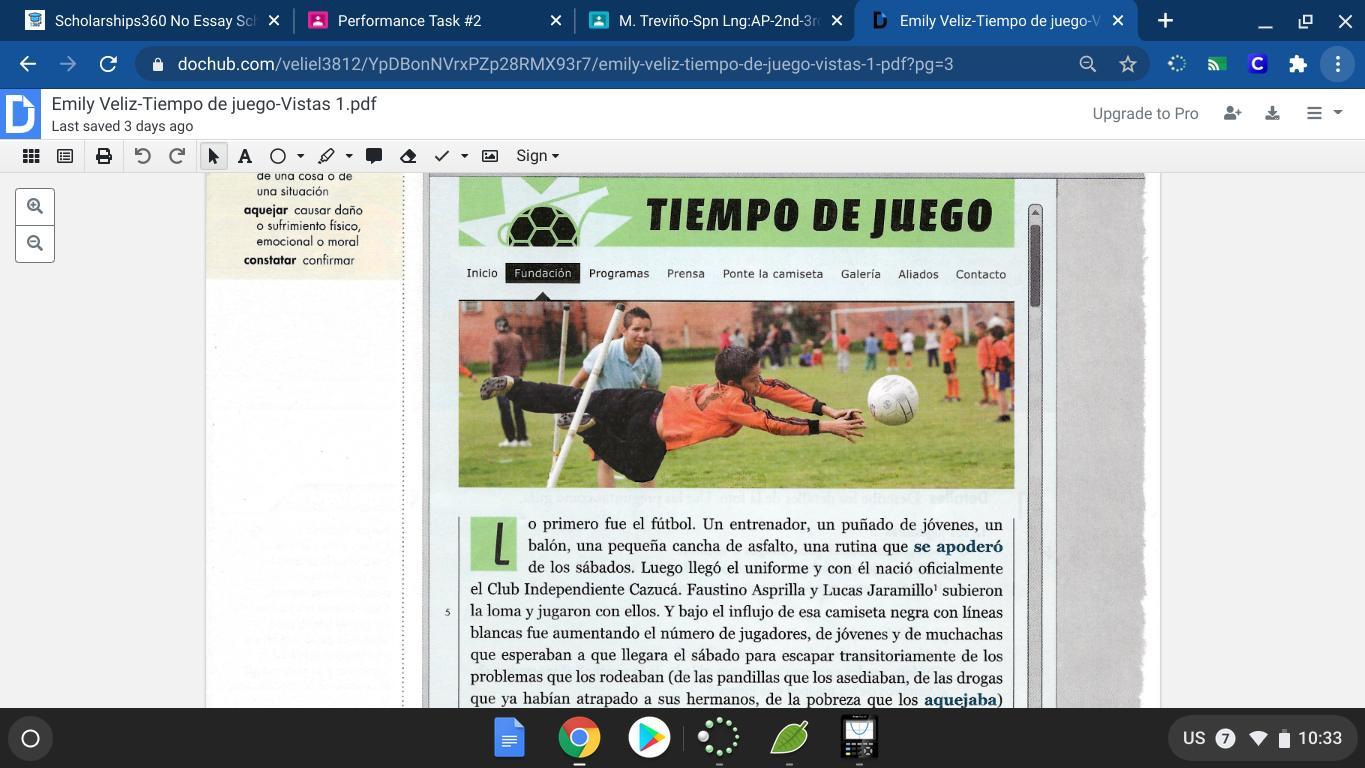1365x768 pixels.
Task: Open the green leaf app on shelf
Action: (x=789, y=739)
